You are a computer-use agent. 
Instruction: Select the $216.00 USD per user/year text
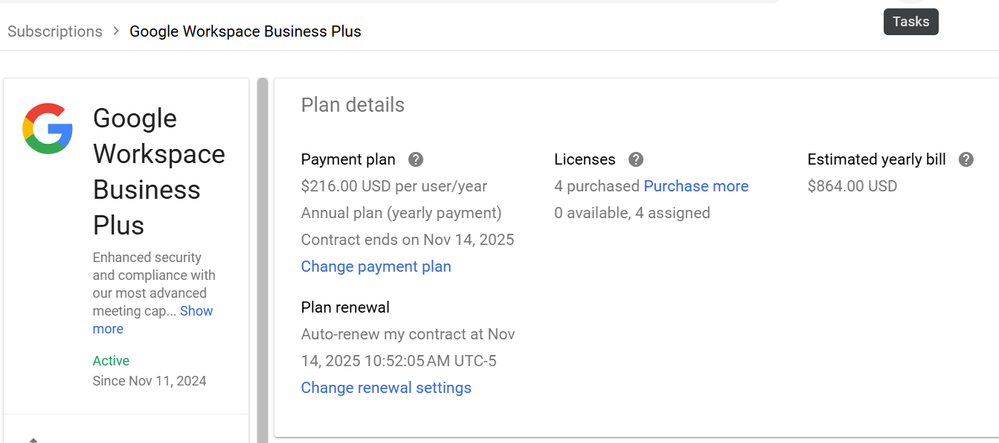click(394, 186)
